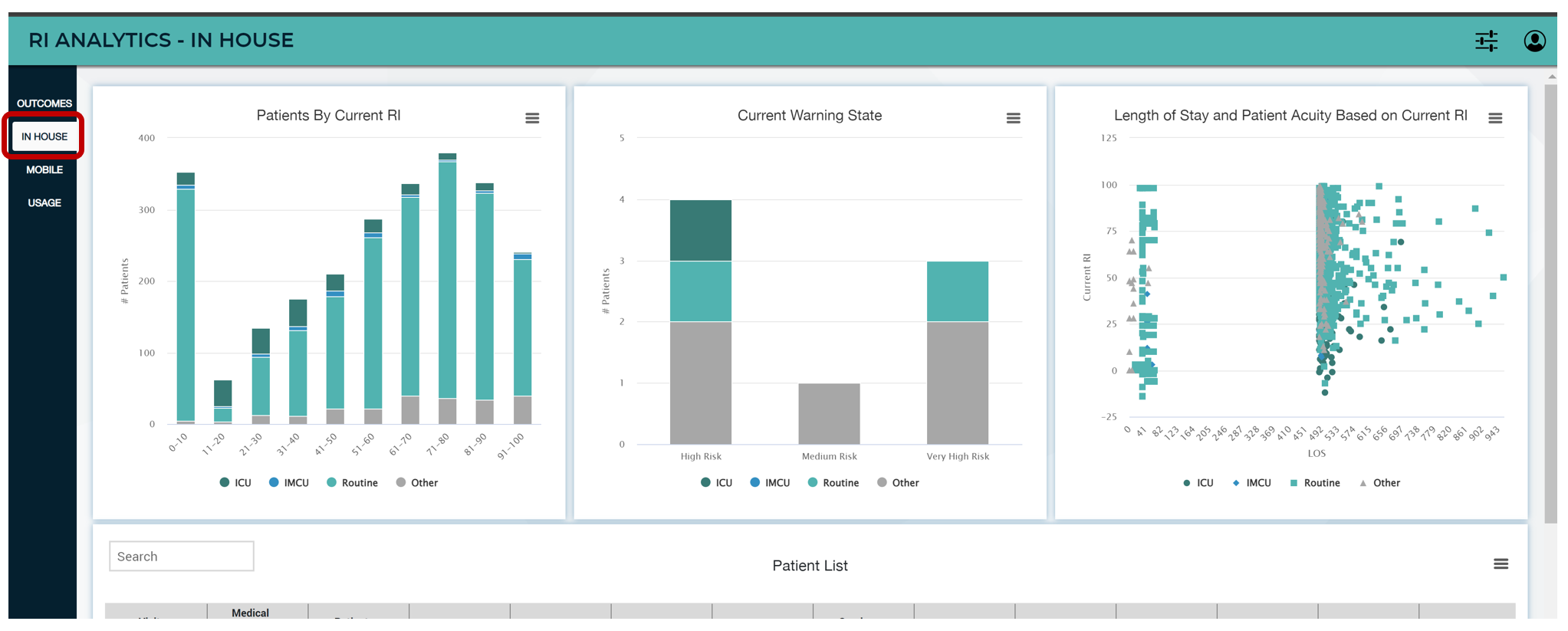Click the 11-20 bar in Patients By Current RI

(223, 403)
